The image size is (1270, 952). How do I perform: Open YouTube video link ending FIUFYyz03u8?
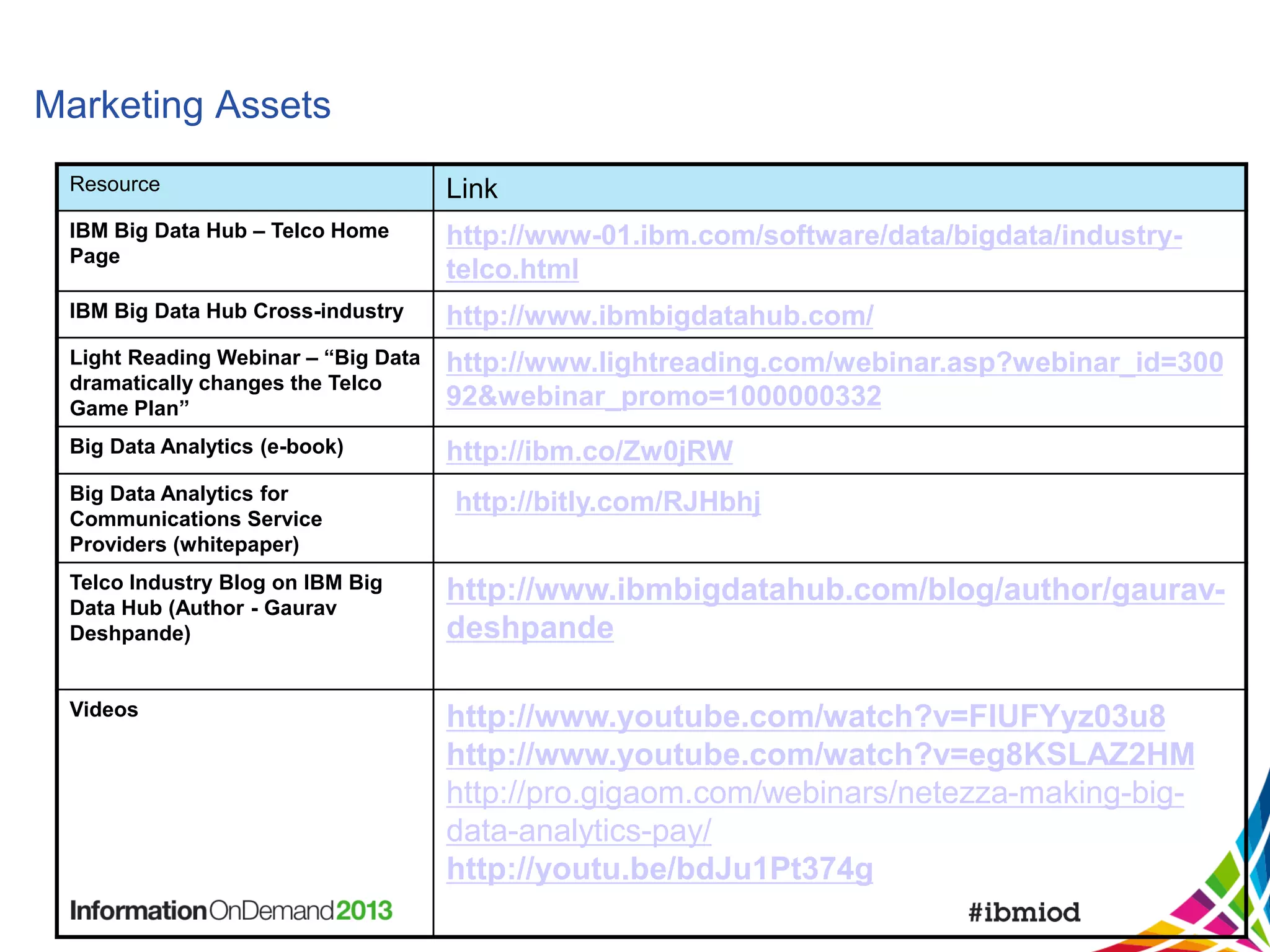point(806,716)
